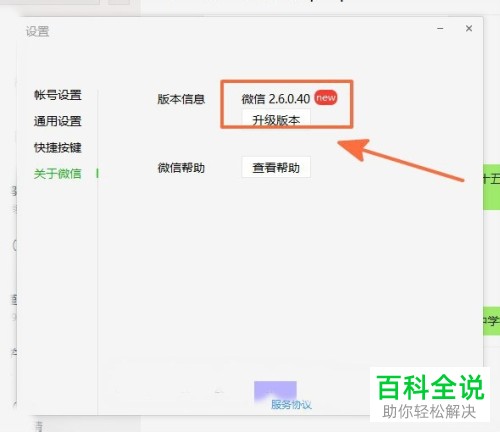The image size is (500, 432).
Task: Open the 服务协议 link
Action: tap(291, 405)
